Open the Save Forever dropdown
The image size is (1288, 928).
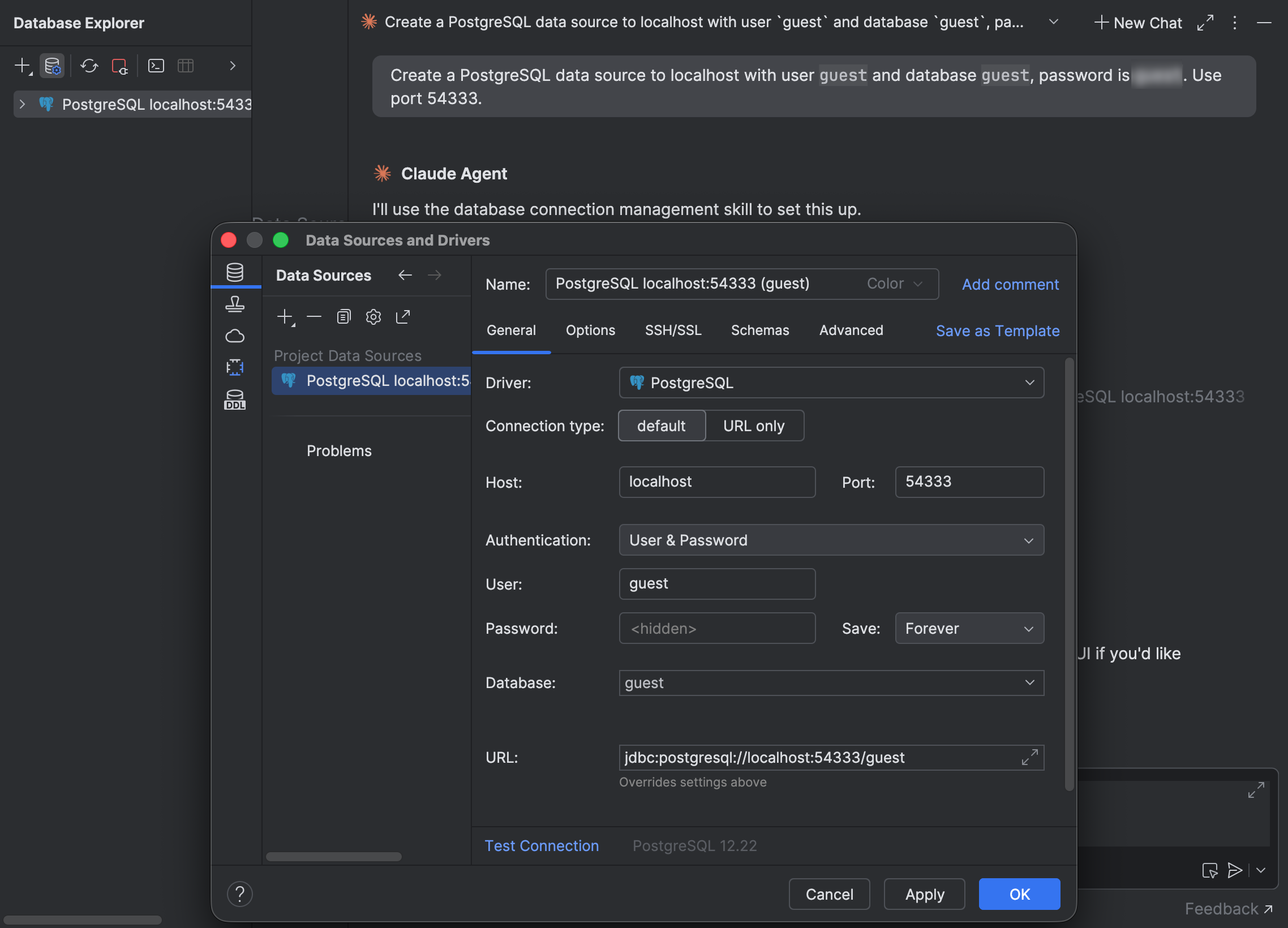pyautogui.click(x=969, y=629)
